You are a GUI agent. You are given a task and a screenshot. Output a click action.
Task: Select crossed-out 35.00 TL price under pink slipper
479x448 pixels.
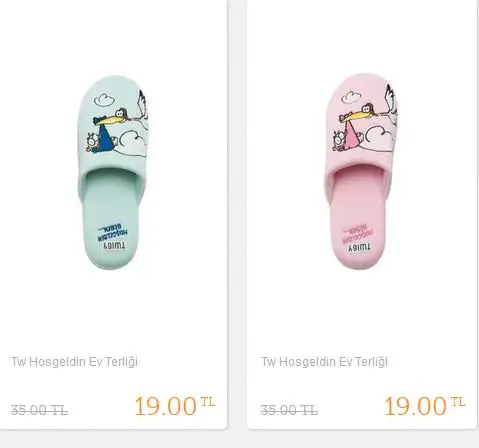coord(289,410)
